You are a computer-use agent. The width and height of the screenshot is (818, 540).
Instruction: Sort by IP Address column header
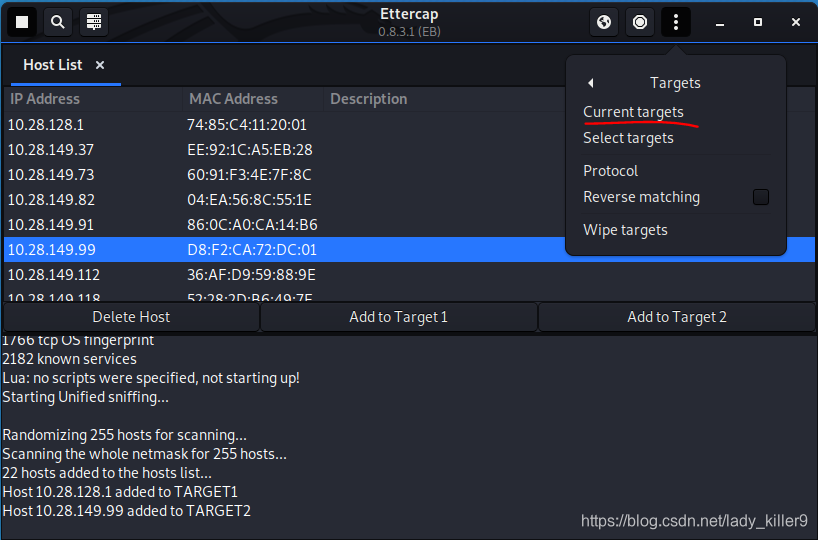point(93,99)
